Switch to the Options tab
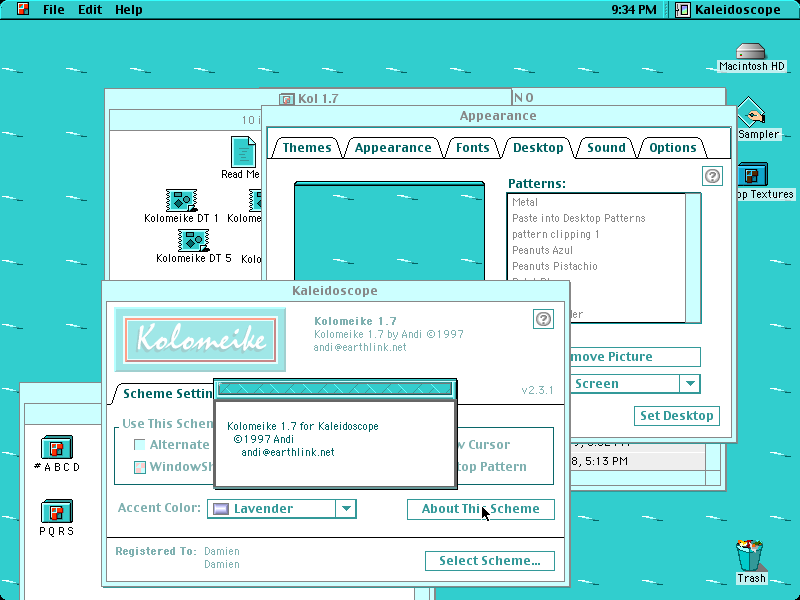Screen dimensions: 800x600 click(672, 147)
